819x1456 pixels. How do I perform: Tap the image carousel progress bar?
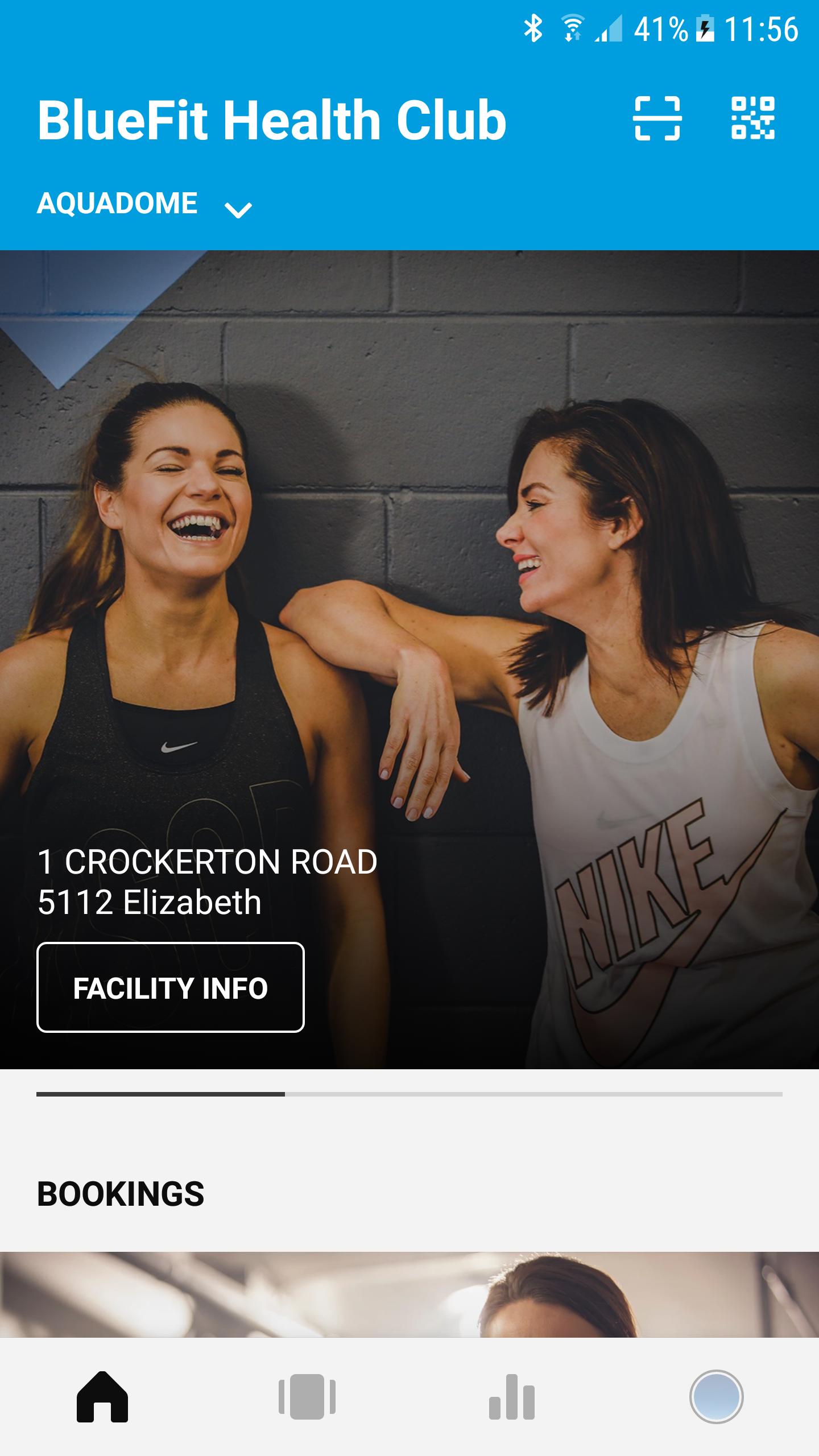point(409,1094)
